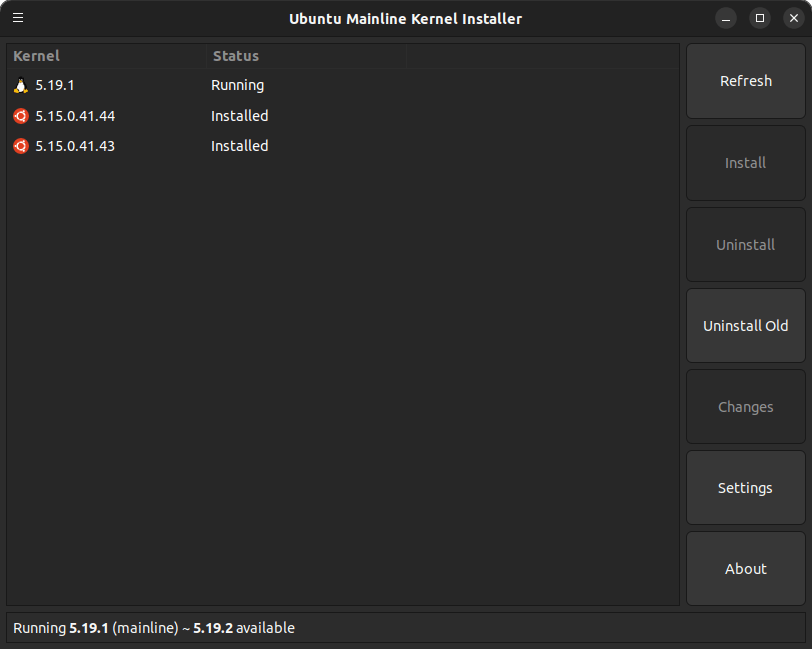Sort by the Status column header

pos(307,56)
